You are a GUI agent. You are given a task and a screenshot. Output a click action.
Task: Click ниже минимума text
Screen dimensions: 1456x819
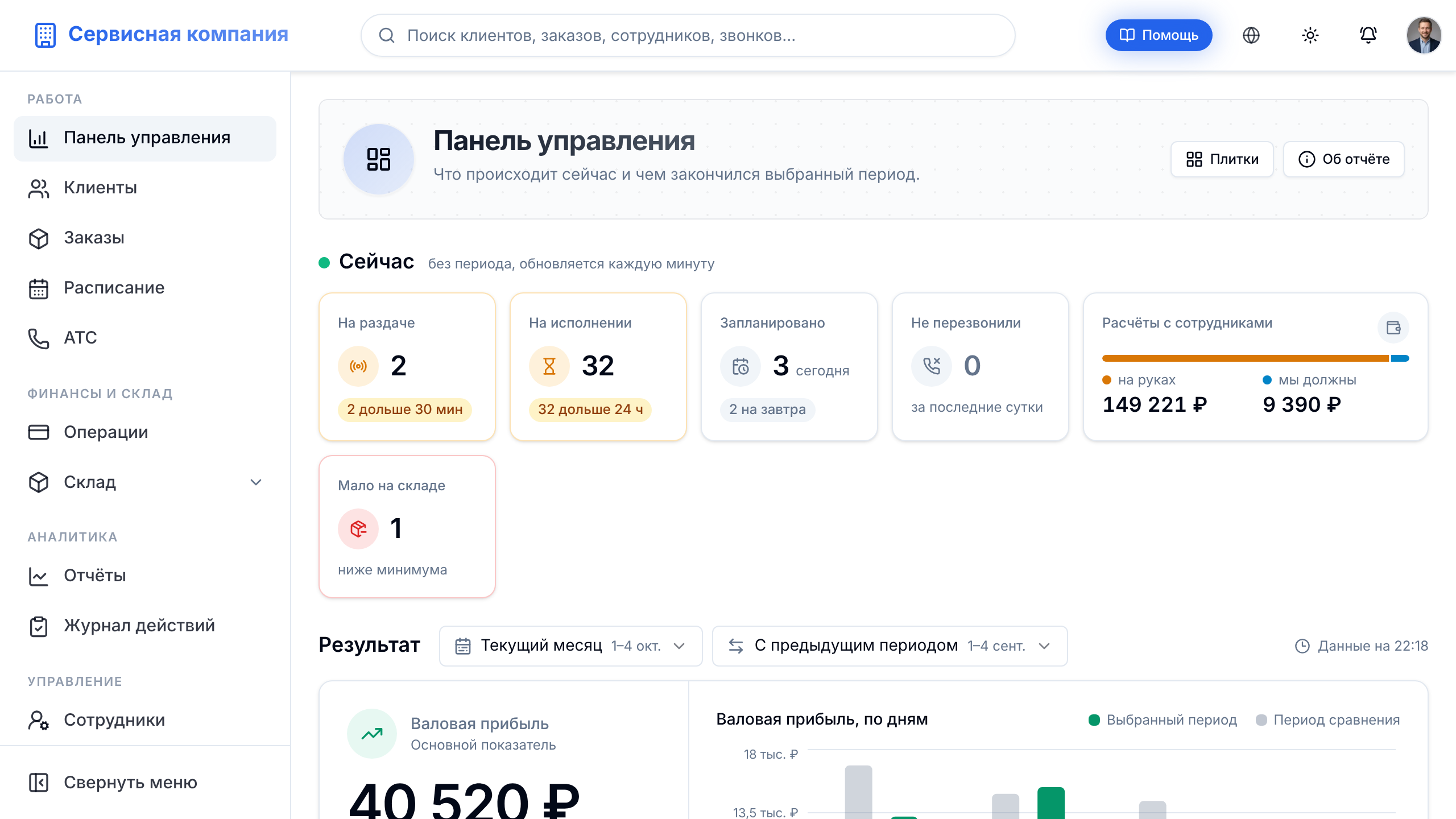[x=392, y=570]
